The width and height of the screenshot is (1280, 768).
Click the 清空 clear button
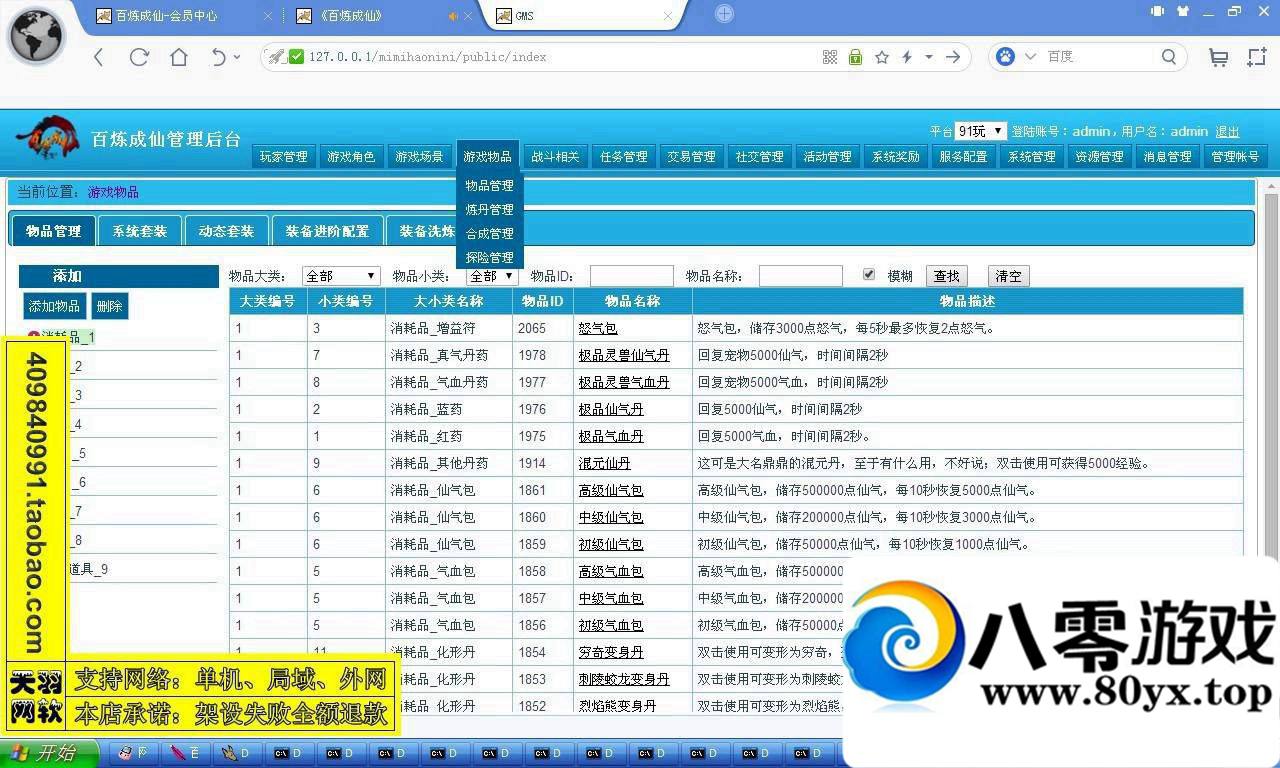(1009, 276)
